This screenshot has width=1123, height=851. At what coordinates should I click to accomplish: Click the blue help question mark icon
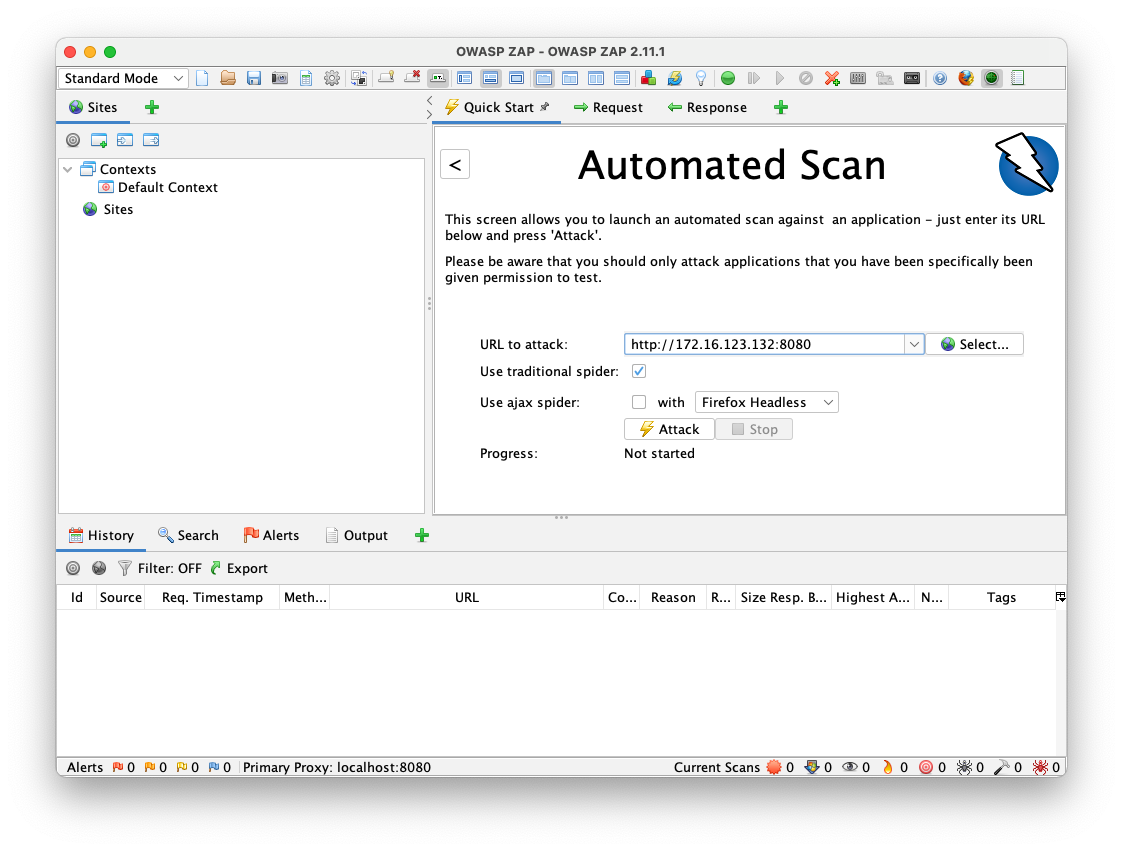coord(939,78)
